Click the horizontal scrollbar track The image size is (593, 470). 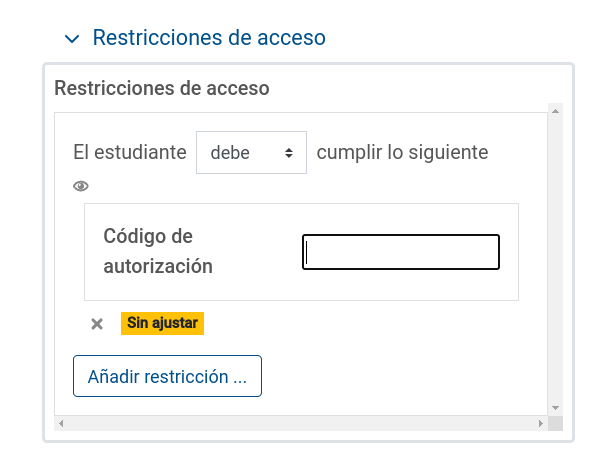click(301, 423)
